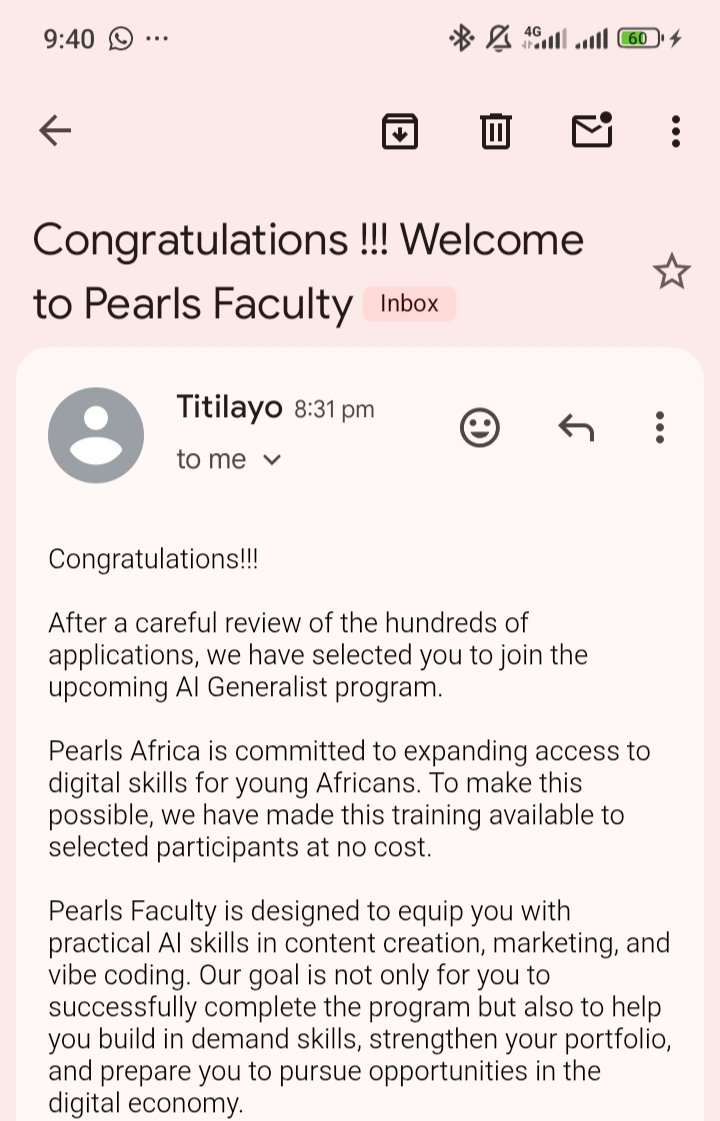Tap the WhatsApp notification icon
The height and width of the screenshot is (1121, 720).
(121, 38)
